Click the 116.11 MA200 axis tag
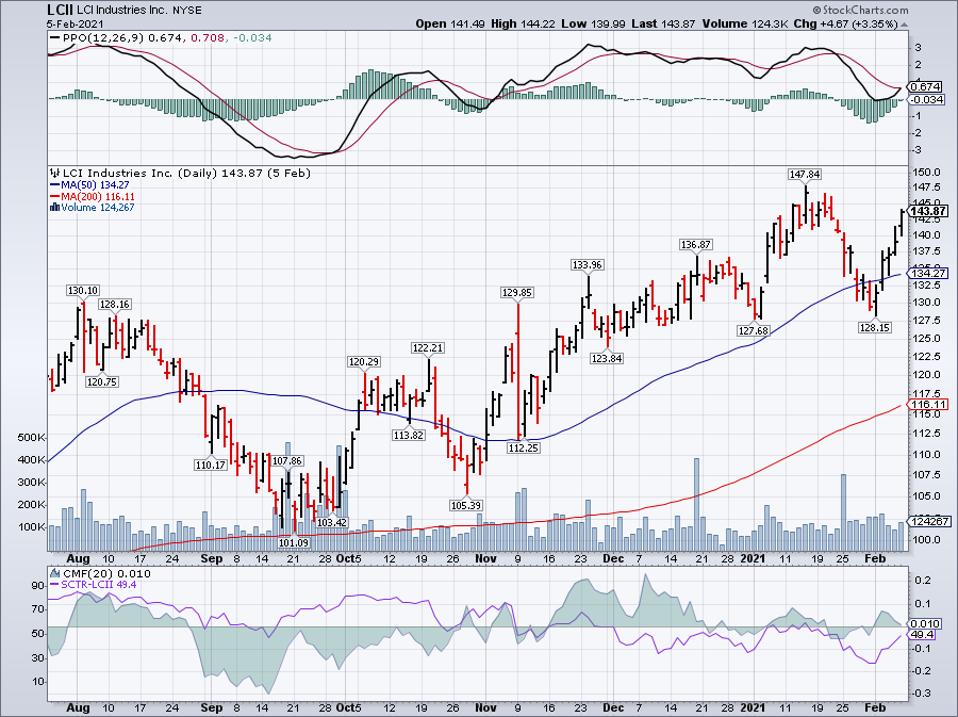The image size is (958, 717). coord(929,404)
